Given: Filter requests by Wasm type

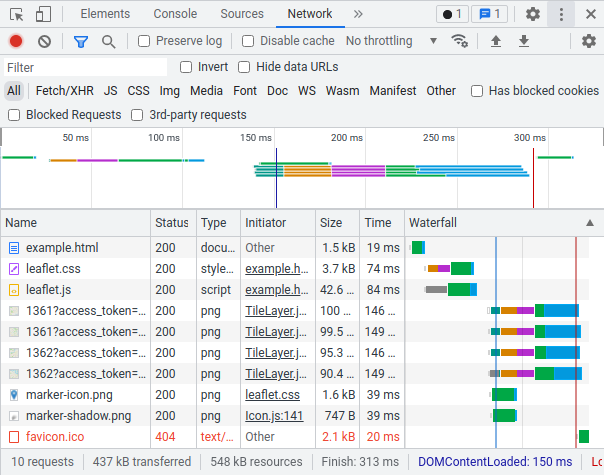Looking at the screenshot, I should point(342,91).
